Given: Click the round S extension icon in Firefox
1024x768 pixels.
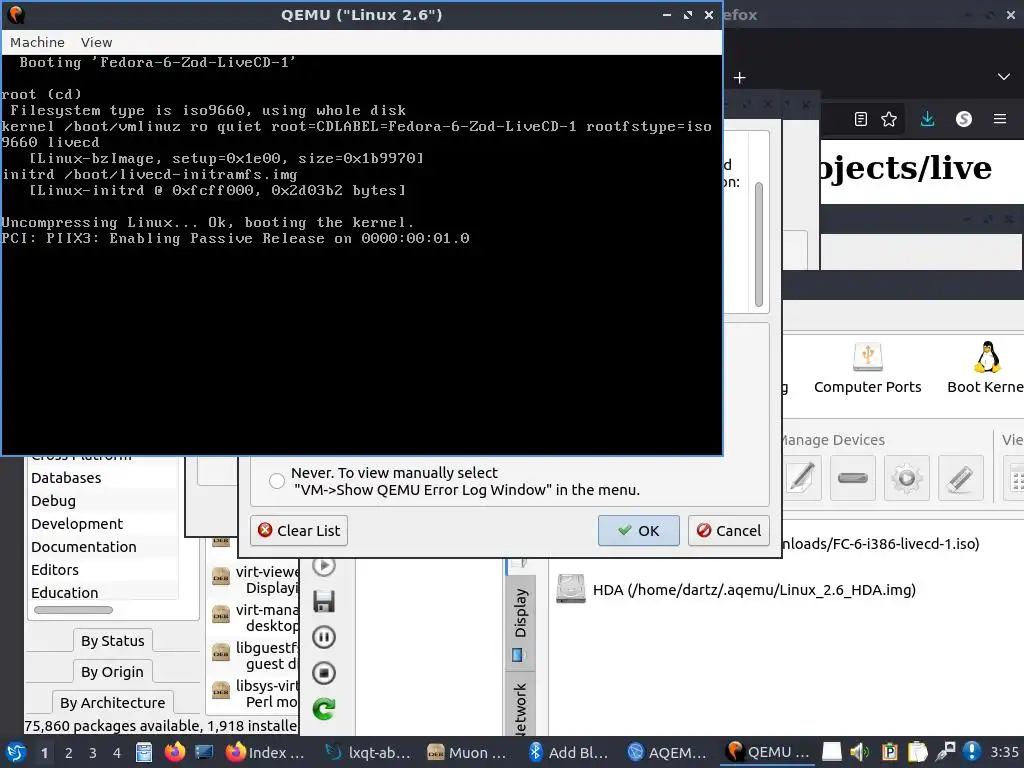Looking at the screenshot, I should pos(964,119).
